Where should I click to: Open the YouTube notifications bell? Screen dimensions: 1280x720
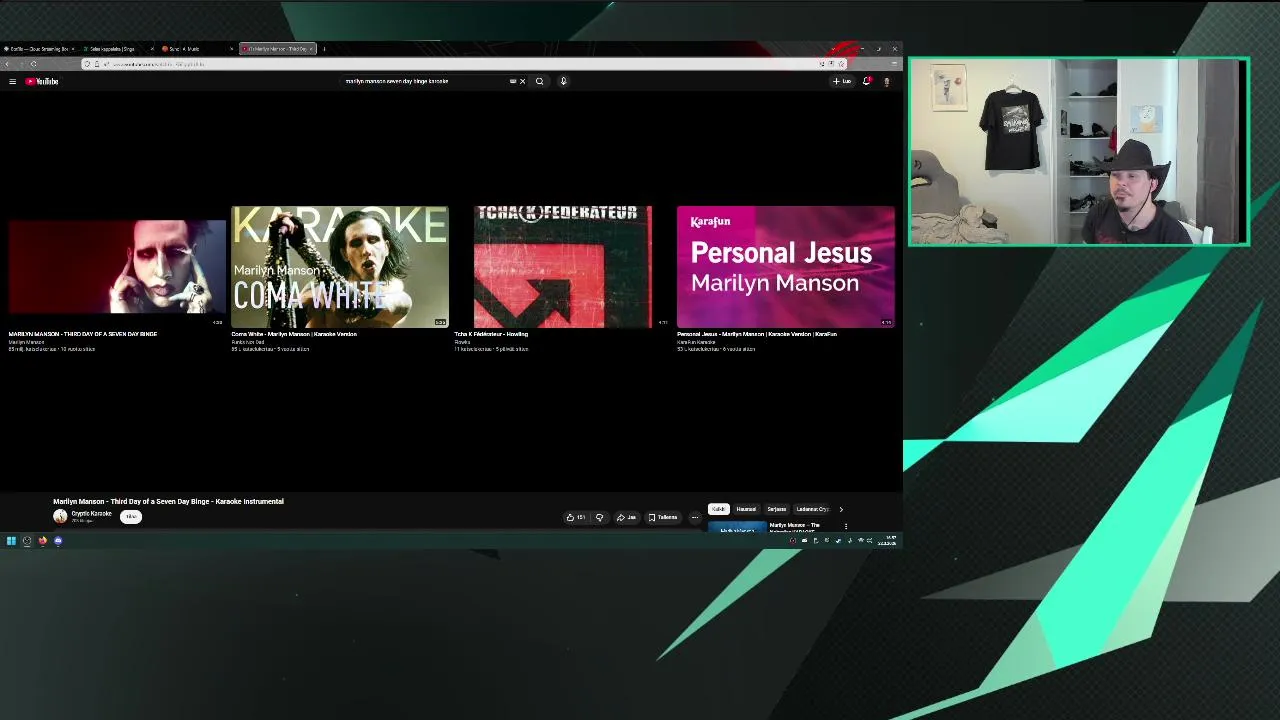click(x=866, y=81)
